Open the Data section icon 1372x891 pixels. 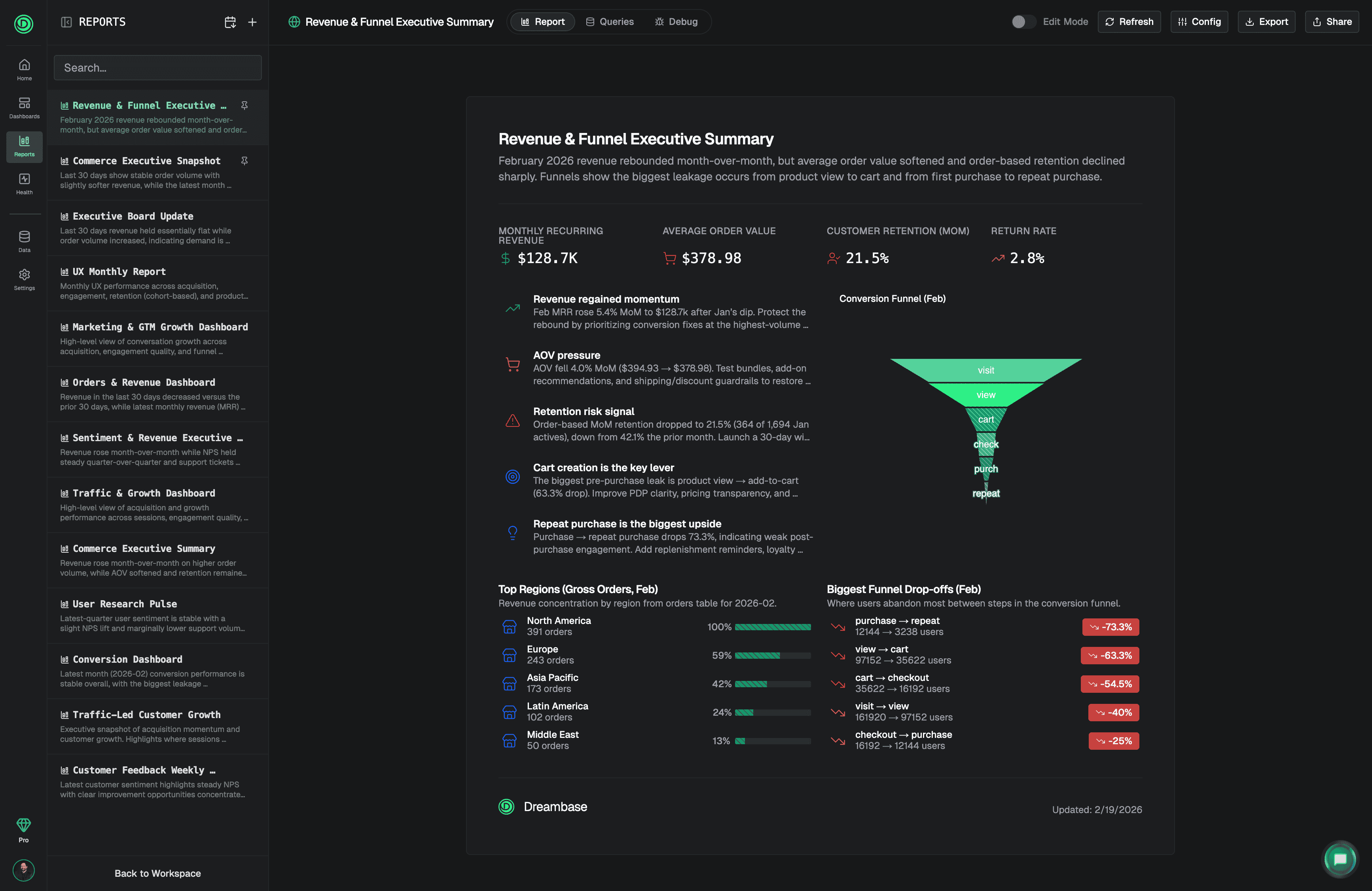pyautogui.click(x=24, y=241)
